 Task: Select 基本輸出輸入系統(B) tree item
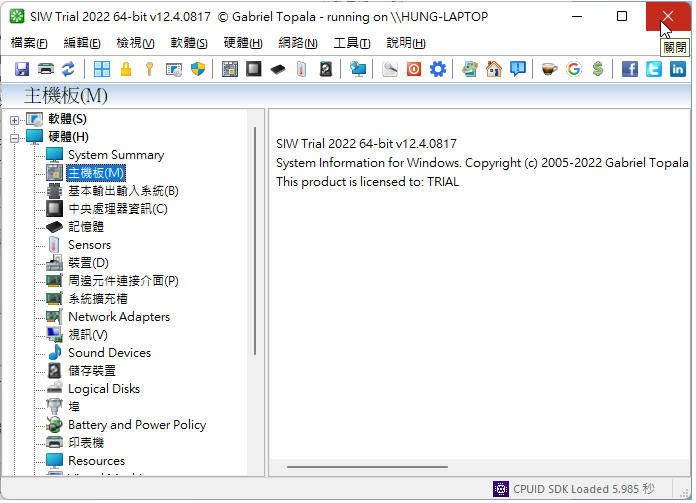123,191
